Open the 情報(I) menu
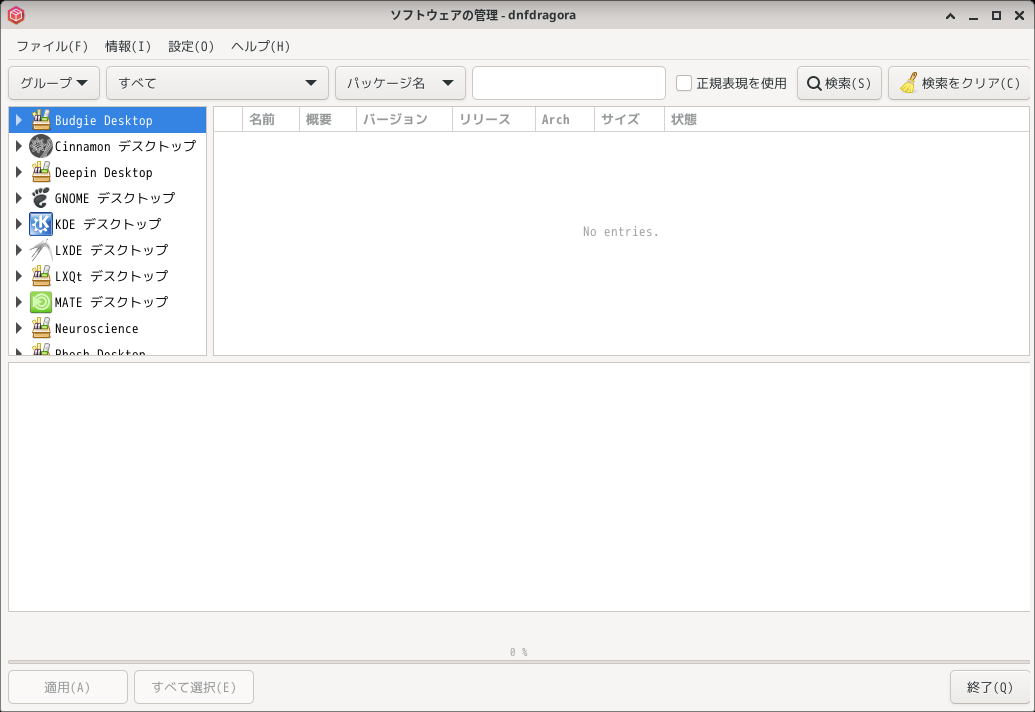 tap(128, 46)
